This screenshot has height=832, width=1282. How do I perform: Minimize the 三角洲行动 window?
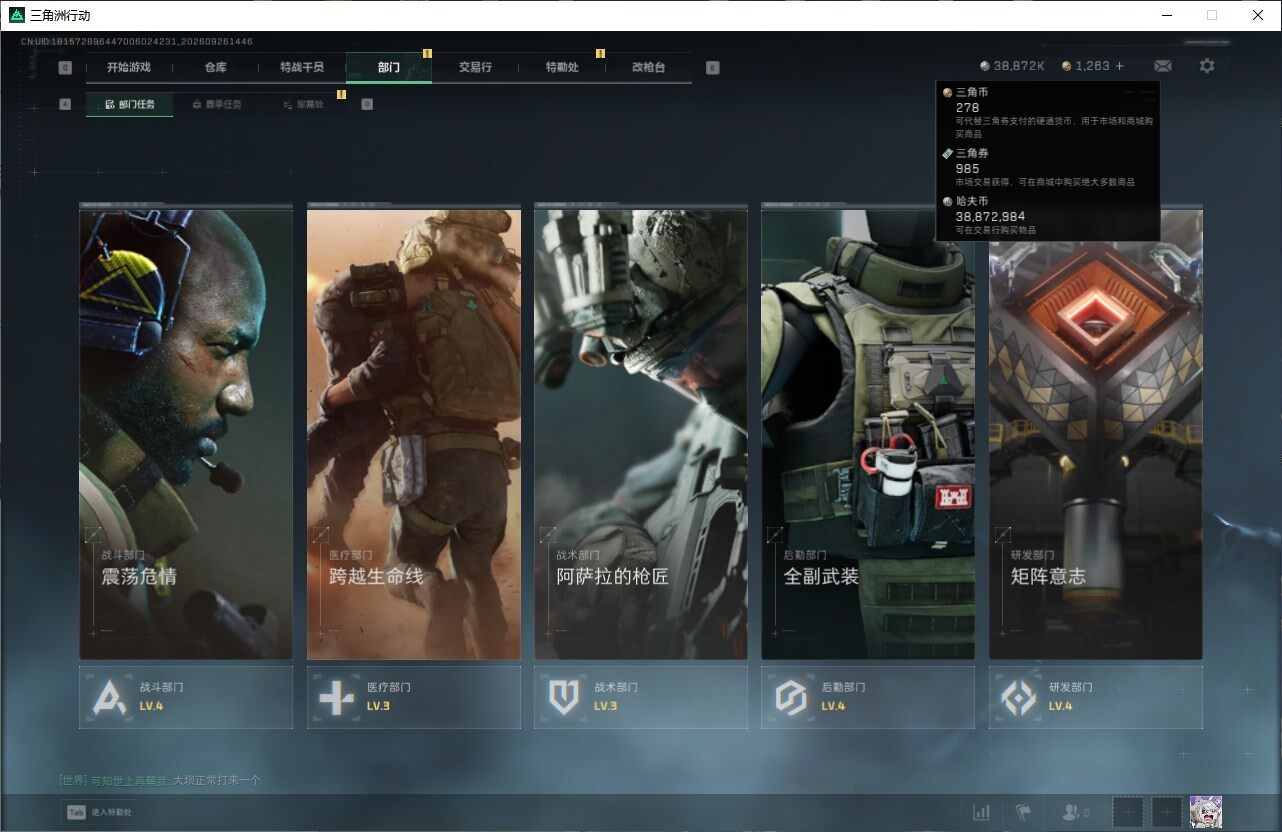pos(1166,15)
